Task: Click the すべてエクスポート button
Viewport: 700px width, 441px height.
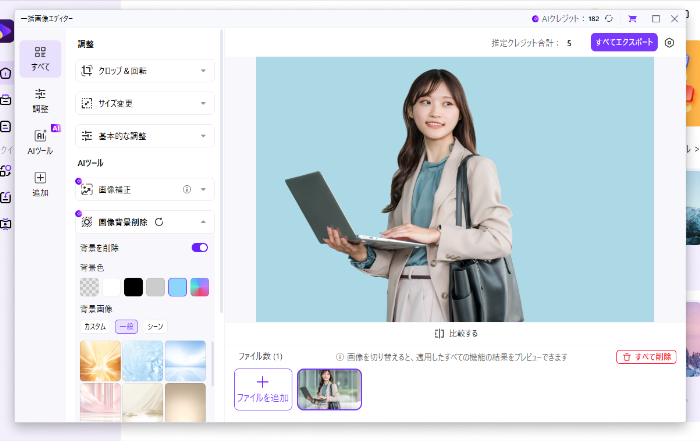Action: pos(624,42)
